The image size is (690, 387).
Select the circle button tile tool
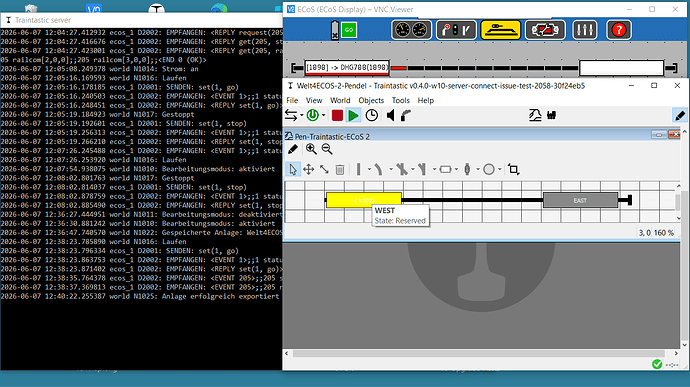(x=488, y=169)
